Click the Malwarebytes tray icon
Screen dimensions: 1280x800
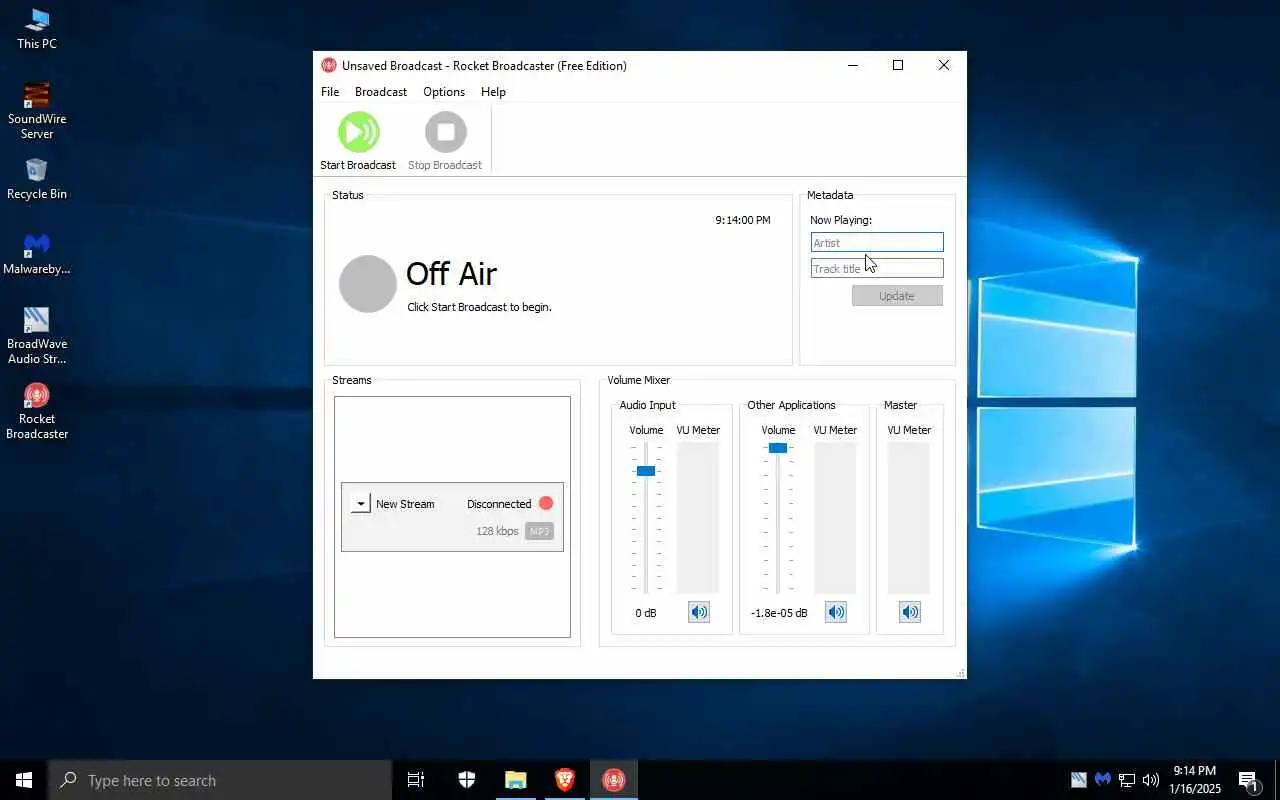1103,780
